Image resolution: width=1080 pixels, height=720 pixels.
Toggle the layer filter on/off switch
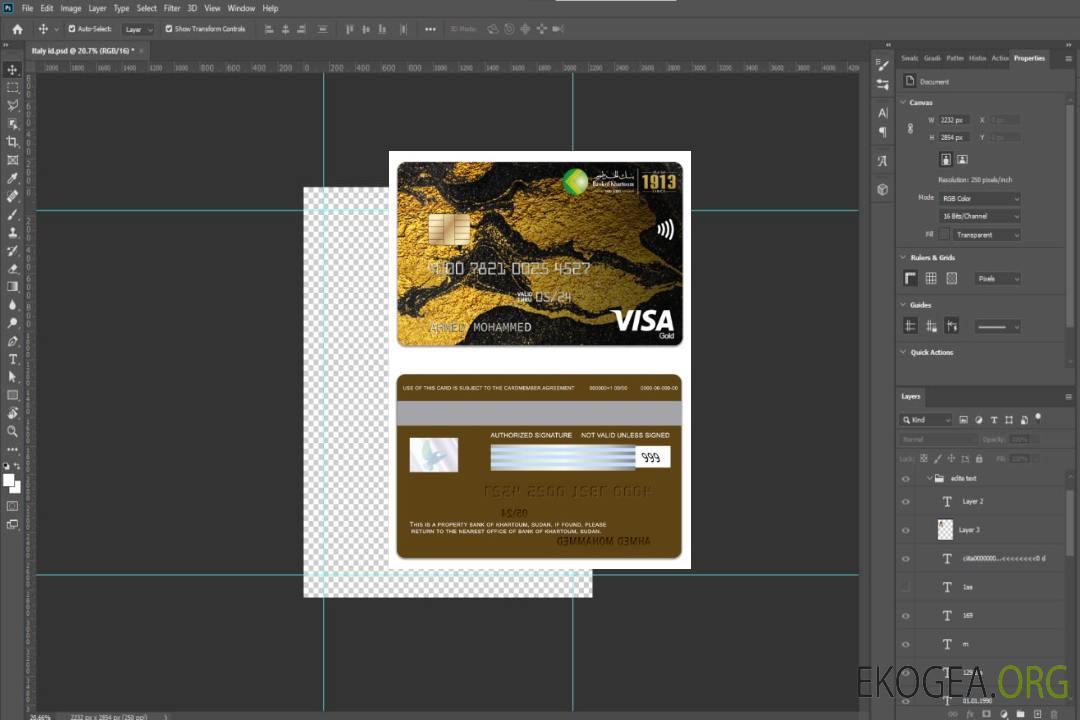1038,418
